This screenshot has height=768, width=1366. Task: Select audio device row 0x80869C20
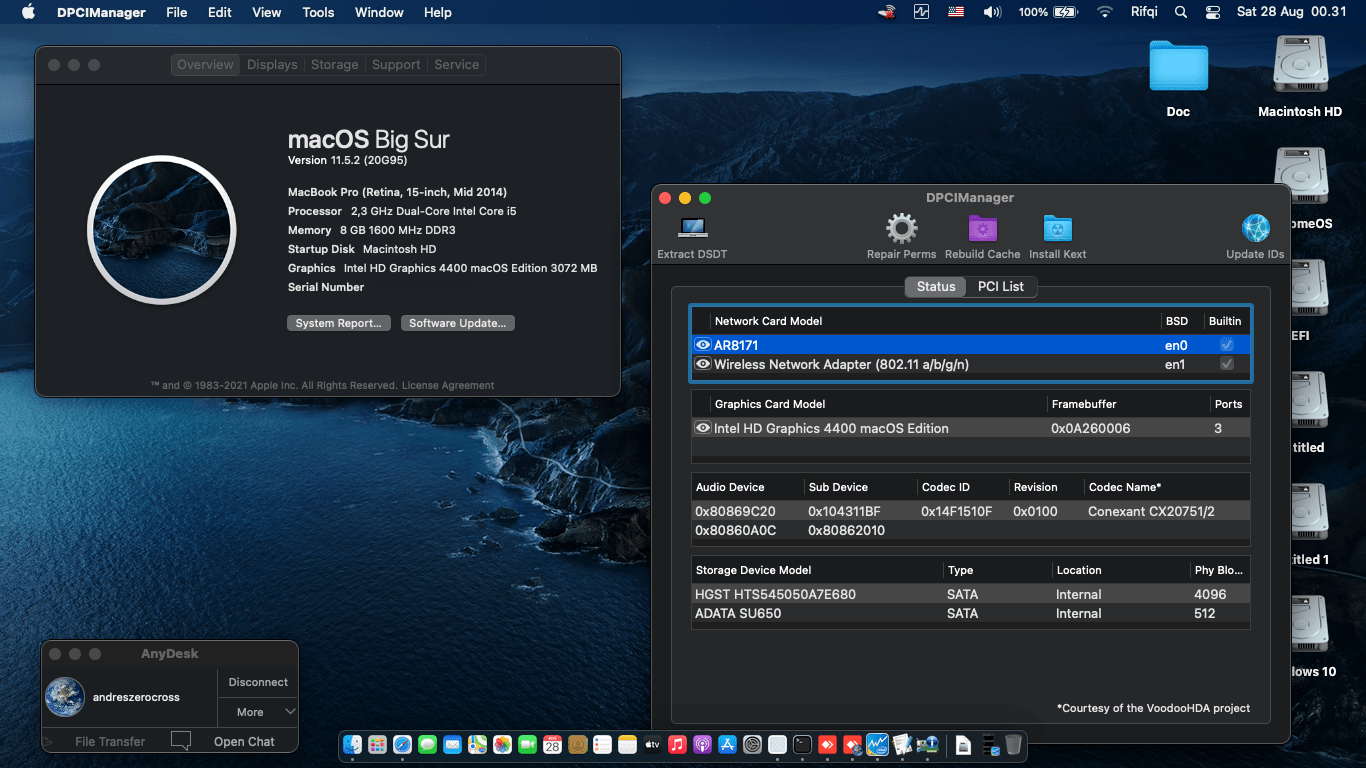[x=970, y=511]
